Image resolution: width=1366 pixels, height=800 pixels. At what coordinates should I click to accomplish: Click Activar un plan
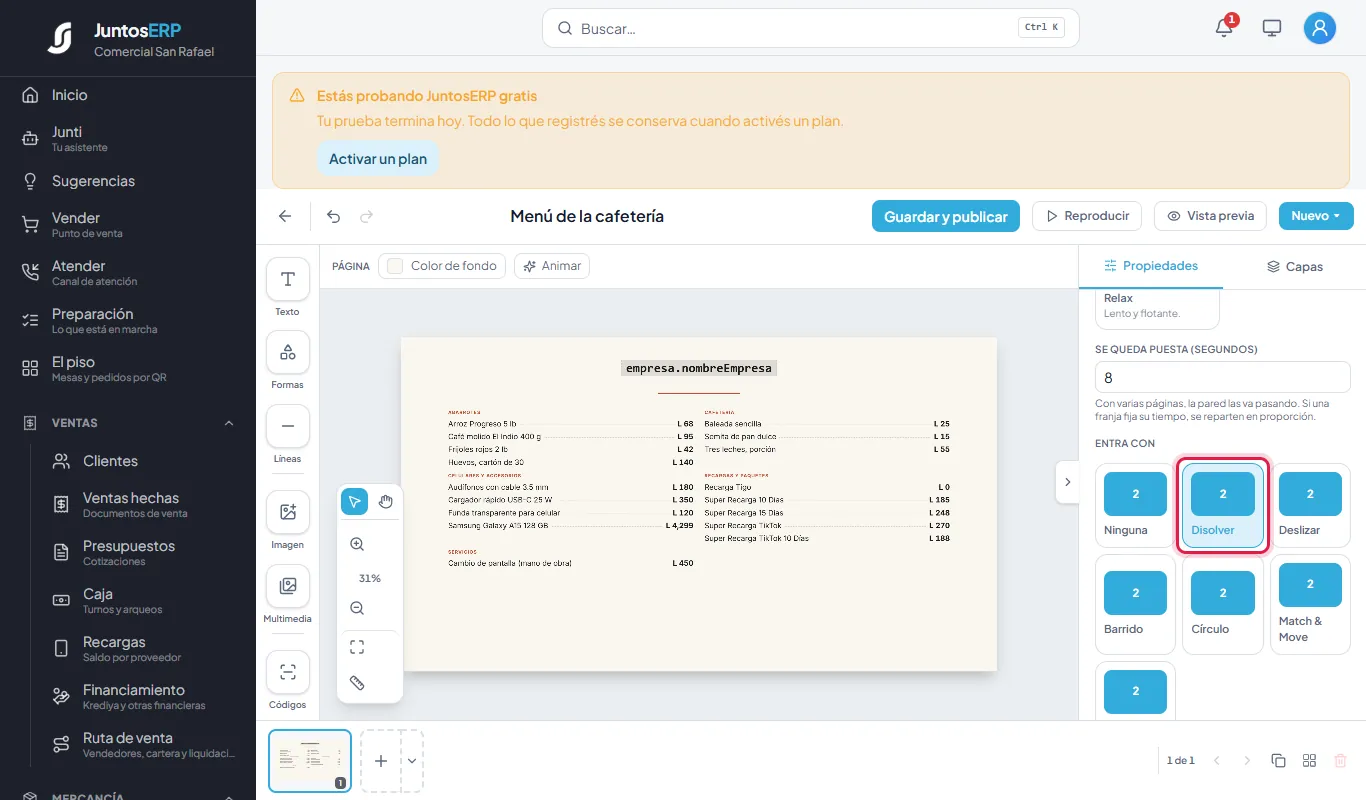(x=378, y=159)
